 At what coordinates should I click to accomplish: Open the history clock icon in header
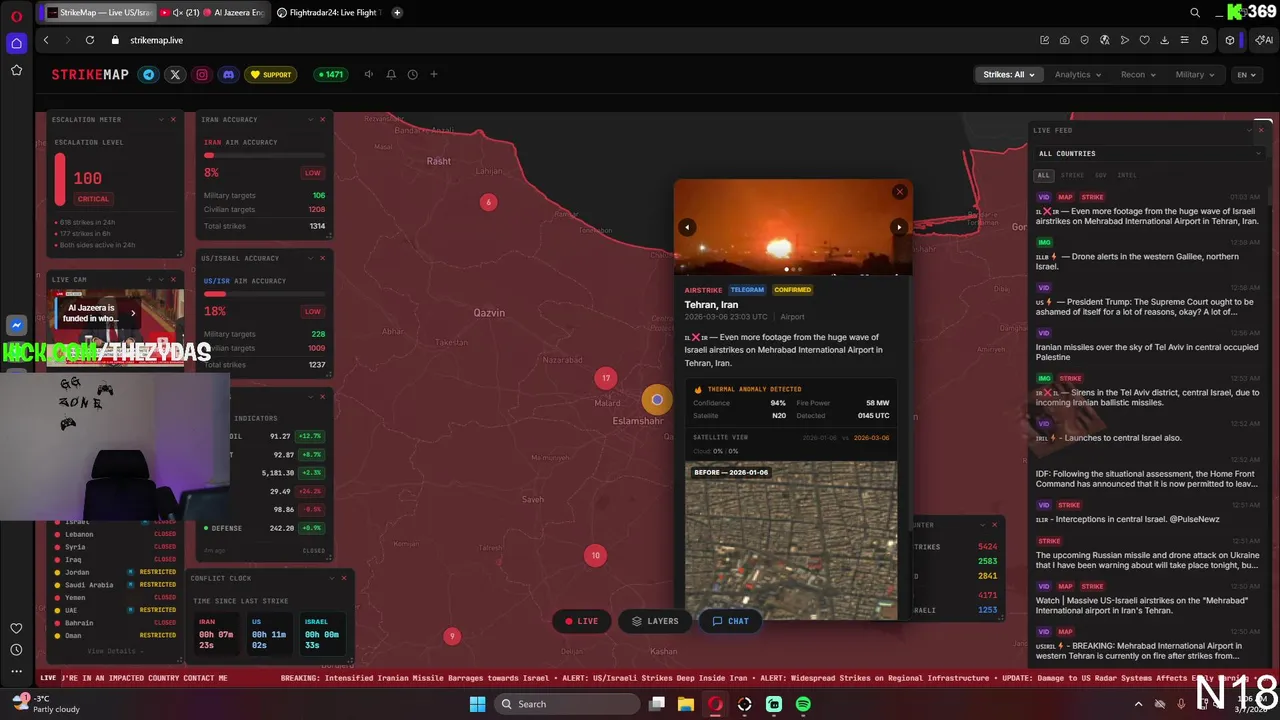pos(412,74)
